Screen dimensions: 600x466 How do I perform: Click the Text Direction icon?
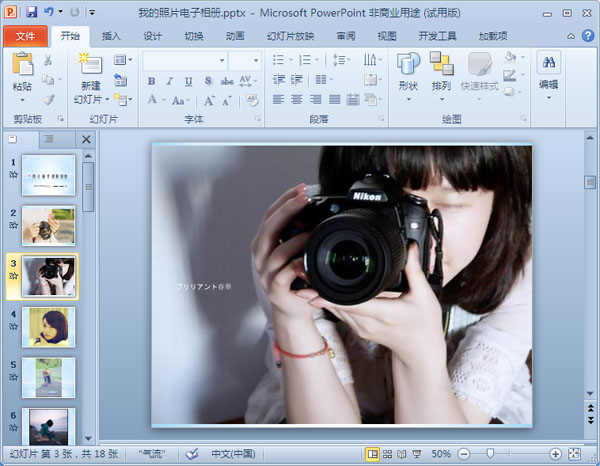coord(370,60)
